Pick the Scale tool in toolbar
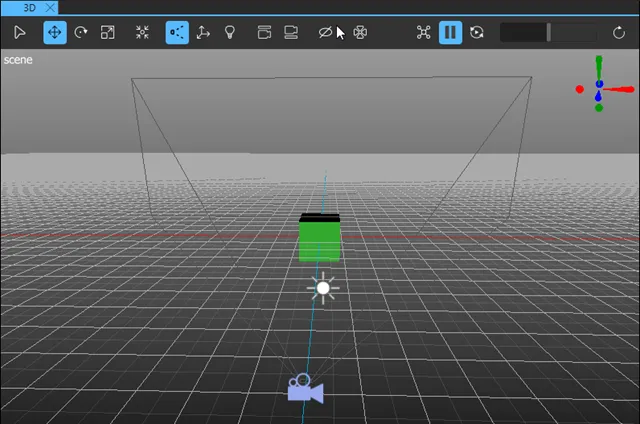 tap(108, 32)
